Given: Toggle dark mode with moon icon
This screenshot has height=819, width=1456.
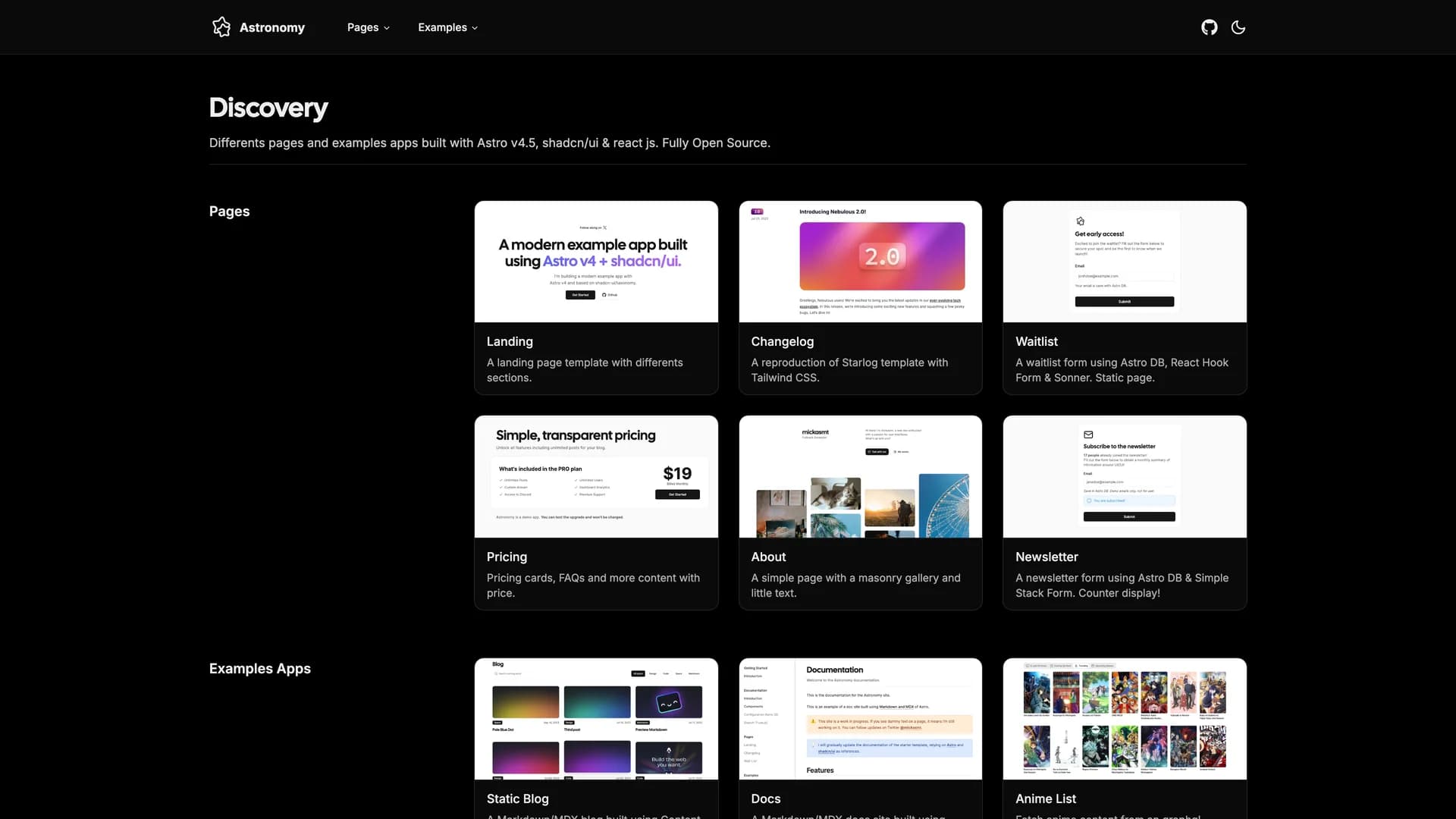Looking at the screenshot, I should click(x=1238, y=27).
